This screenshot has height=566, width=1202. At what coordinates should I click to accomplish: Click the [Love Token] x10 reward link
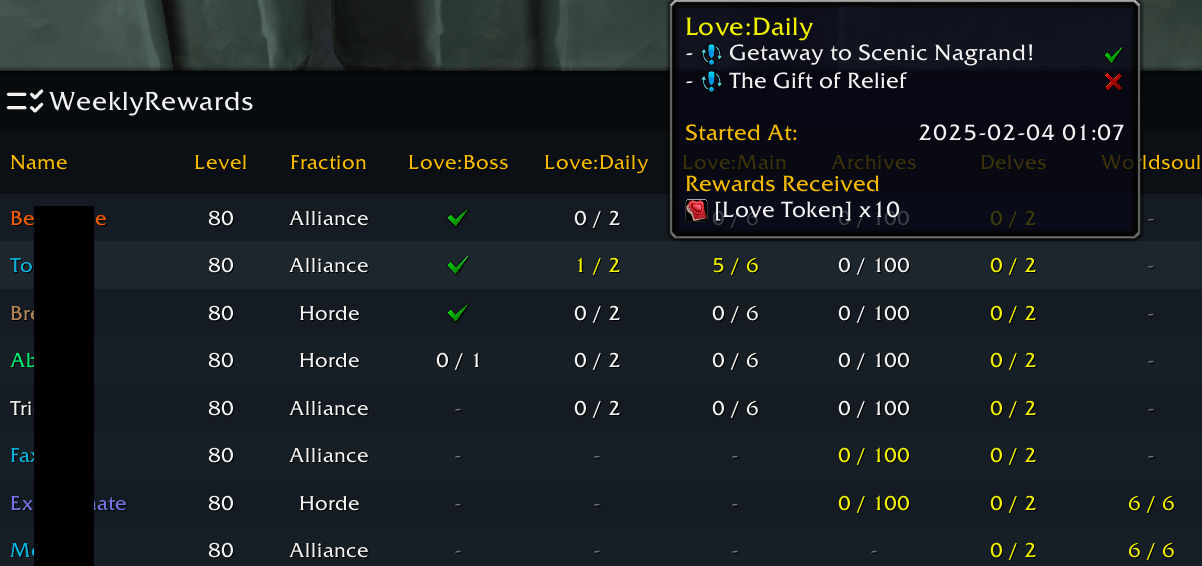[x=807, y=210]
